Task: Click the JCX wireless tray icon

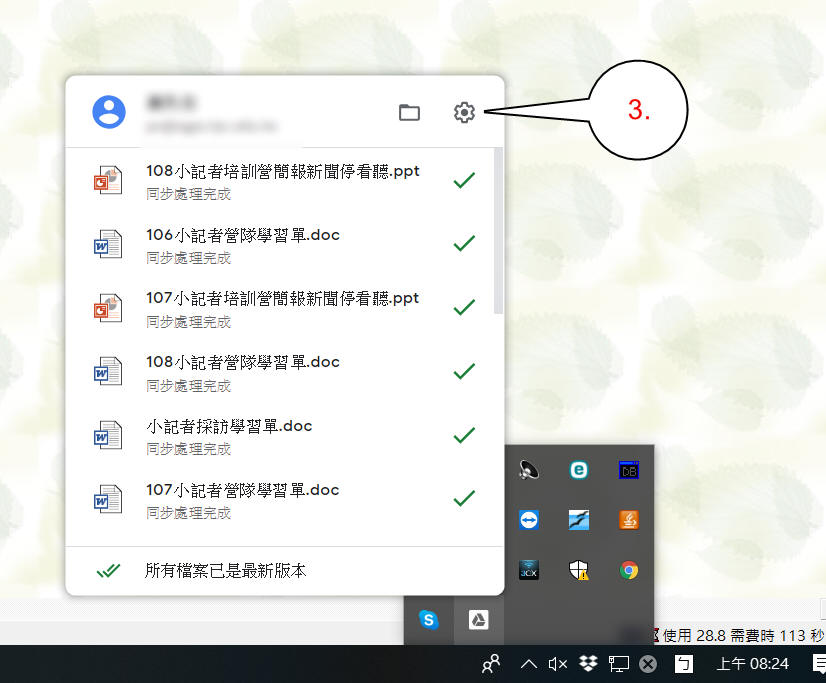Action: (528, 570)
